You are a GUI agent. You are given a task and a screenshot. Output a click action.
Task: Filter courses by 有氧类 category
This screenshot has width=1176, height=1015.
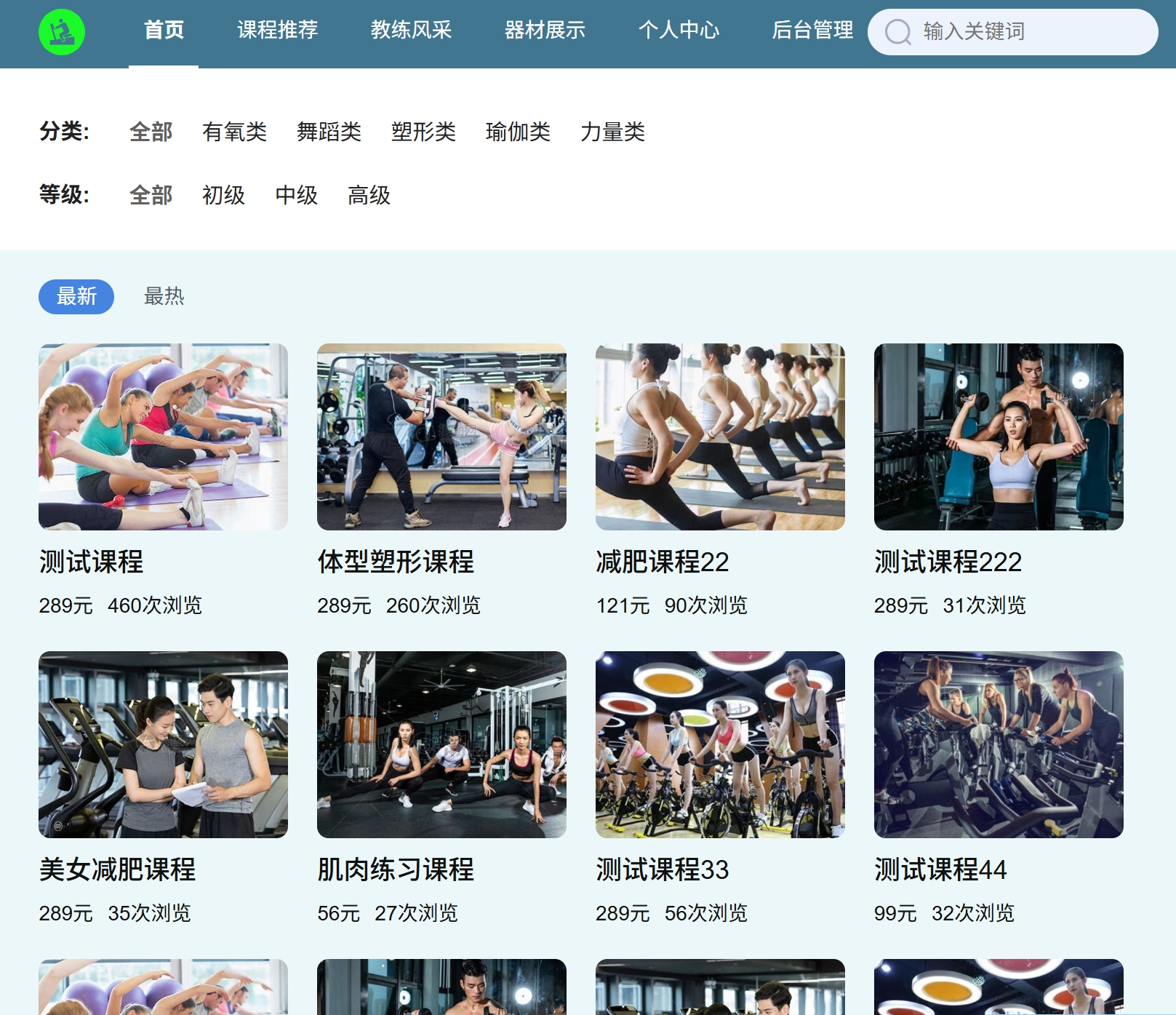coord(234,132)
